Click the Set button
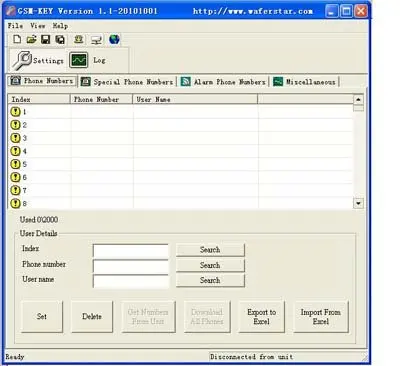This screenshot has width=400, height=366. pyautogui.click(x=42, y=316)
